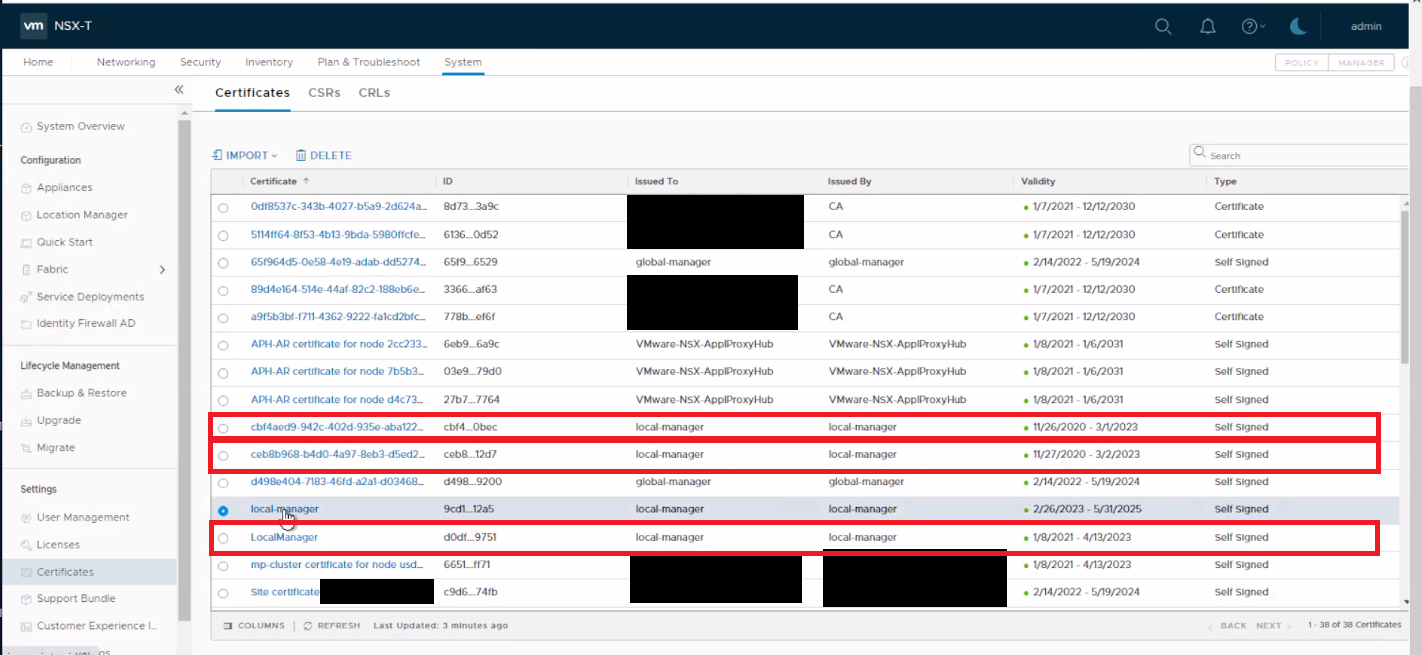Click ID cell d0df...9751

(470, 537)
